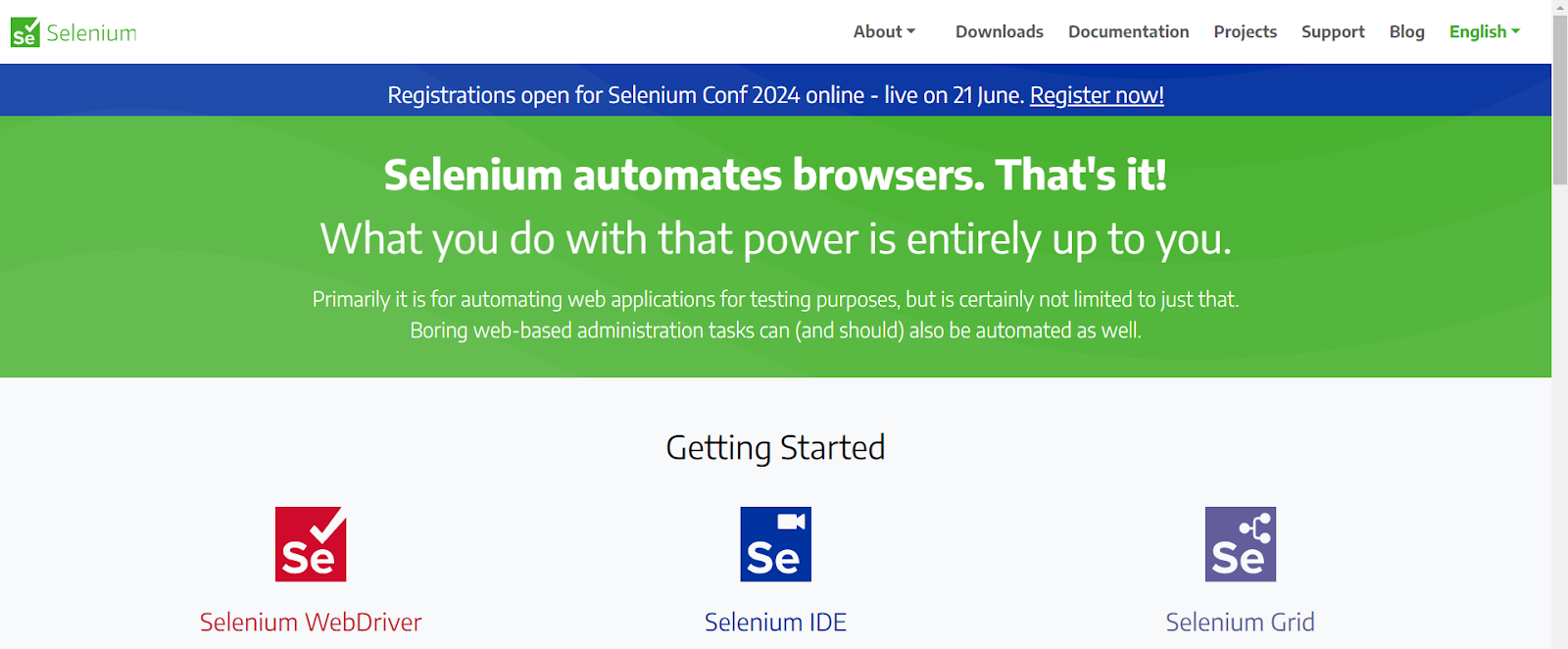Expand the About dropdown menu
1568x649 pixels.
point(884,31)
